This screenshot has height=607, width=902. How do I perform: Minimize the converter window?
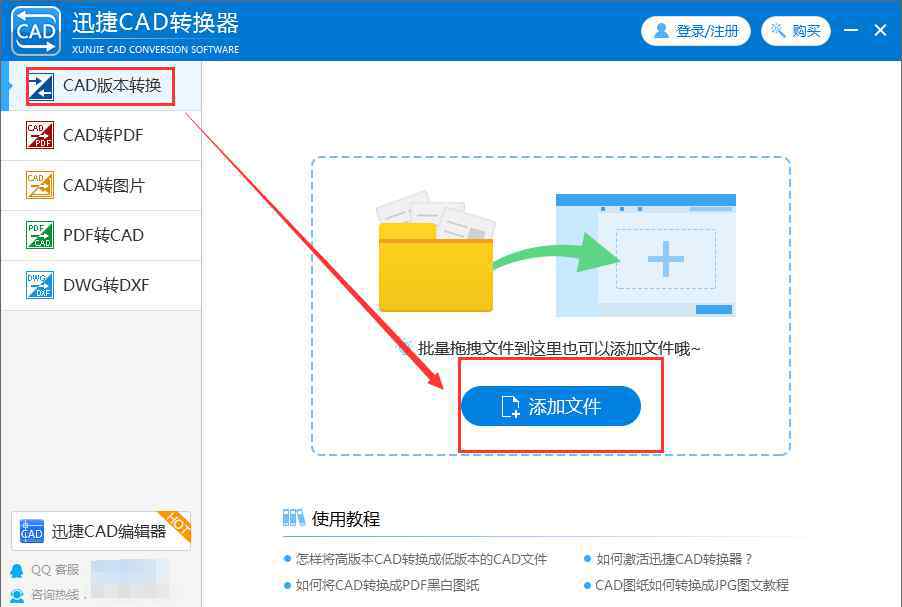tap(851, 30)
